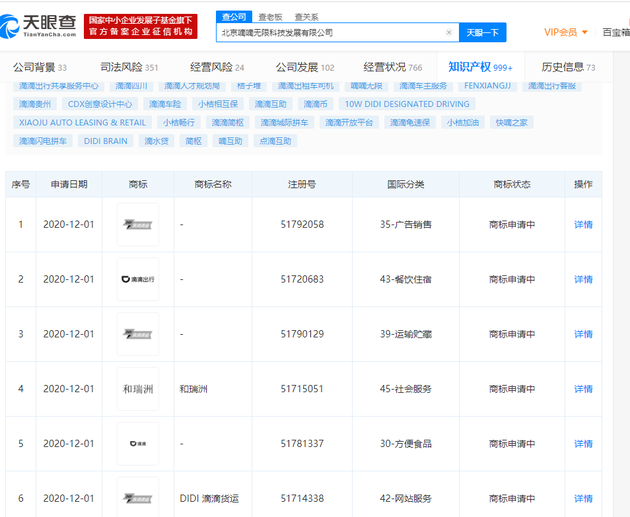Click the company name search field

[330, 33]
